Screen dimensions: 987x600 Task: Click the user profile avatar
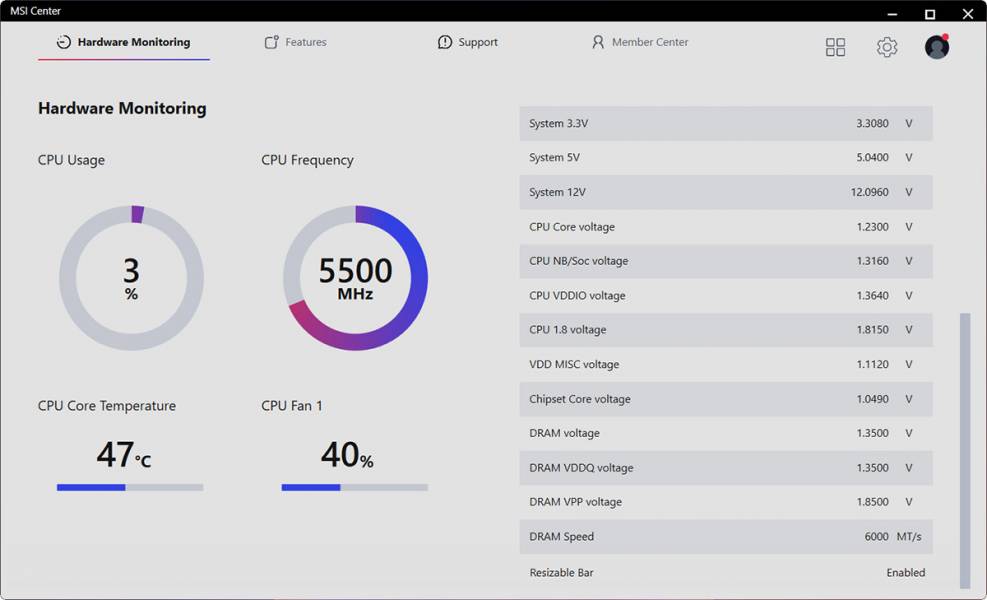[x=937, y=47]
